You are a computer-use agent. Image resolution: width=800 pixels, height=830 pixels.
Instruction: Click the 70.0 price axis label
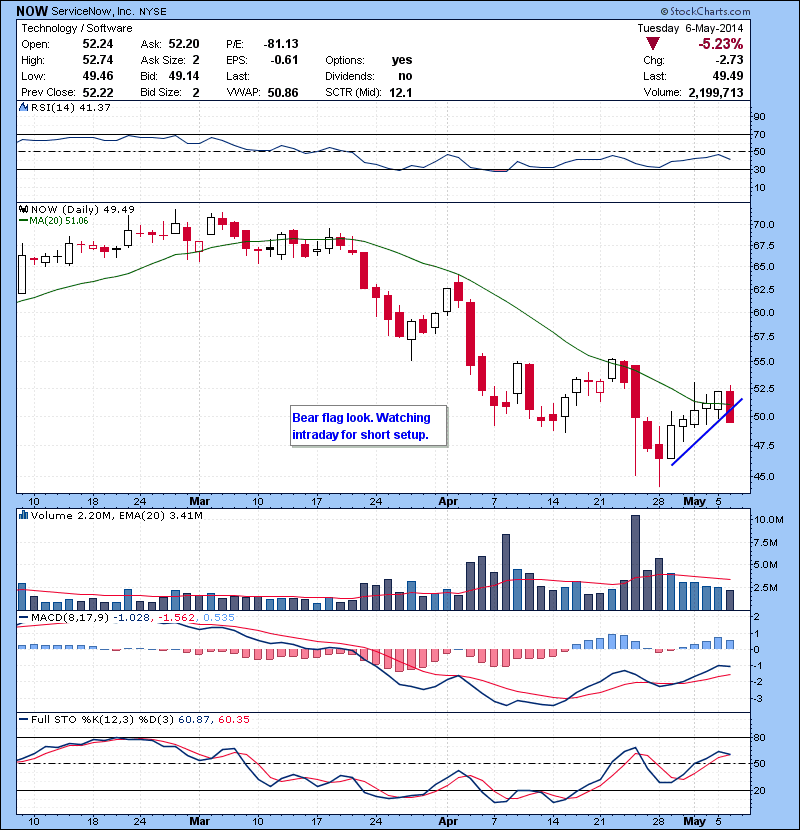pos(764,224)
